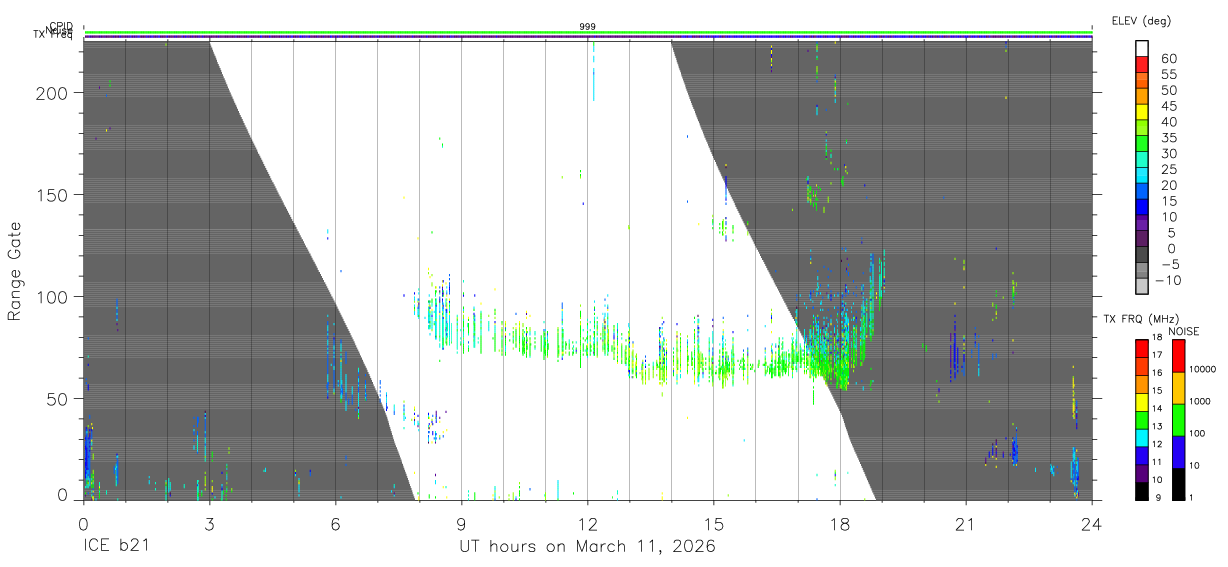Pick the black bottom swatch of TX FRQ colorbar
1228x567 pixels.
pos(1141,489)
